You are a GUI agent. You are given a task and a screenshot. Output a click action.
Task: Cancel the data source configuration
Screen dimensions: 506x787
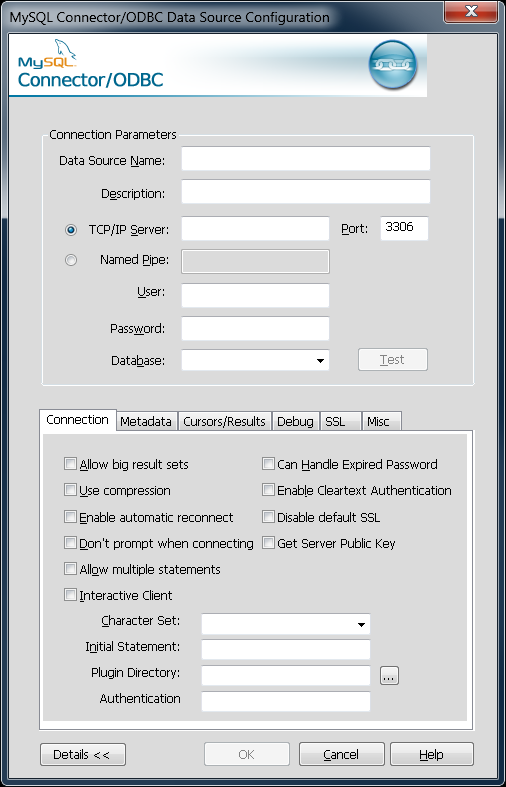341,754
